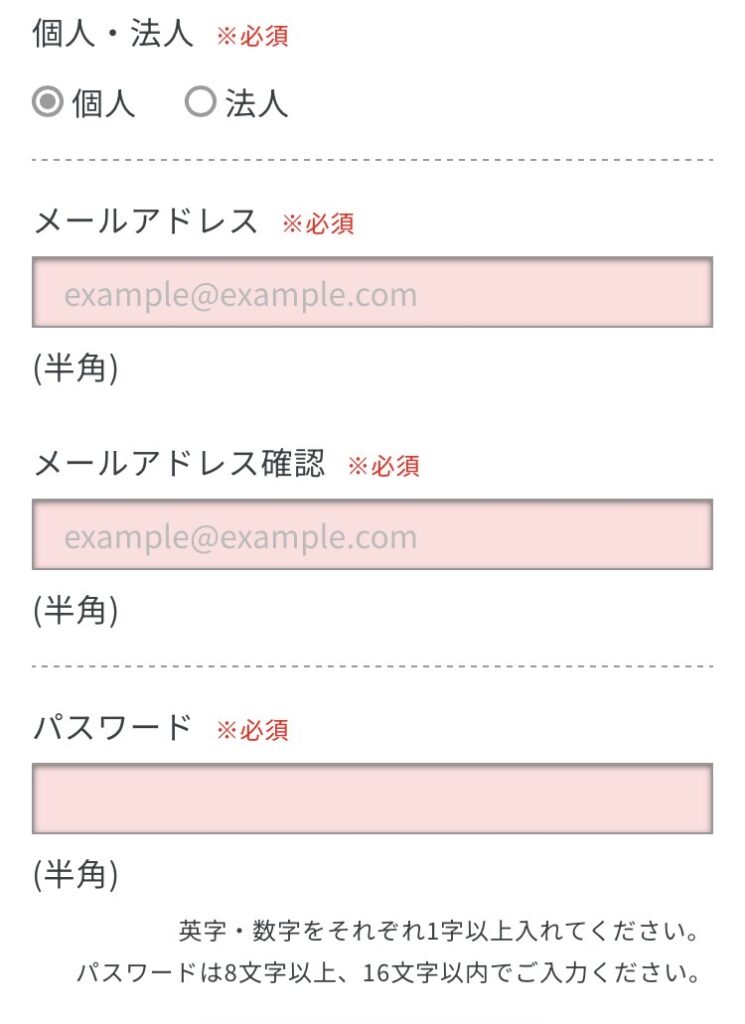
Task: Click the 法人 option label text
Action: (x=257, y=103)
